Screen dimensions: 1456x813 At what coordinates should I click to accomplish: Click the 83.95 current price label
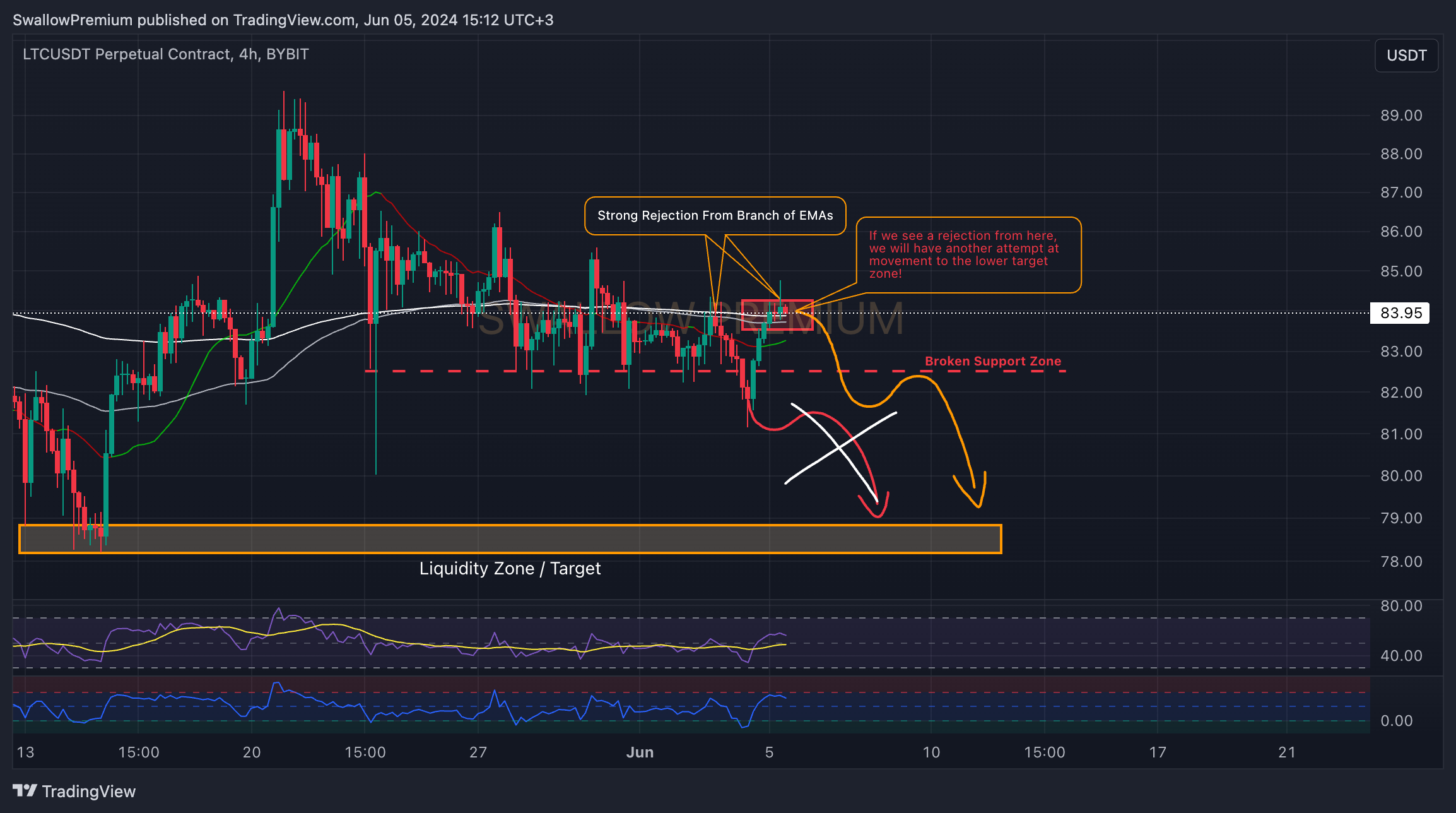1400,313
